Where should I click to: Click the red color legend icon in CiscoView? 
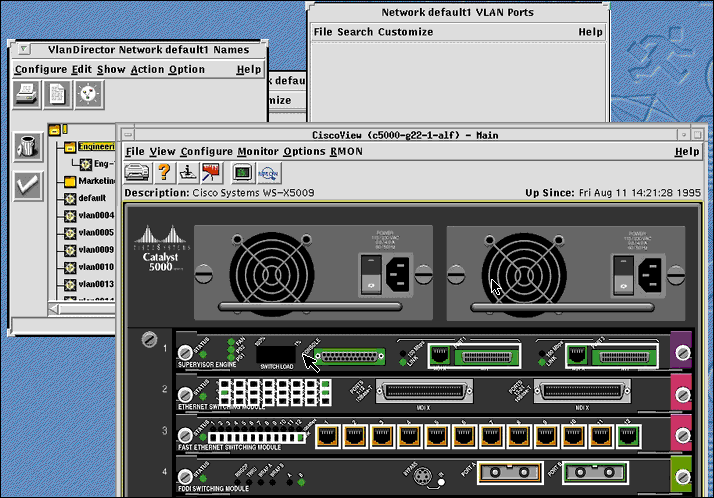pyautogui.click(x=211, y=173)
